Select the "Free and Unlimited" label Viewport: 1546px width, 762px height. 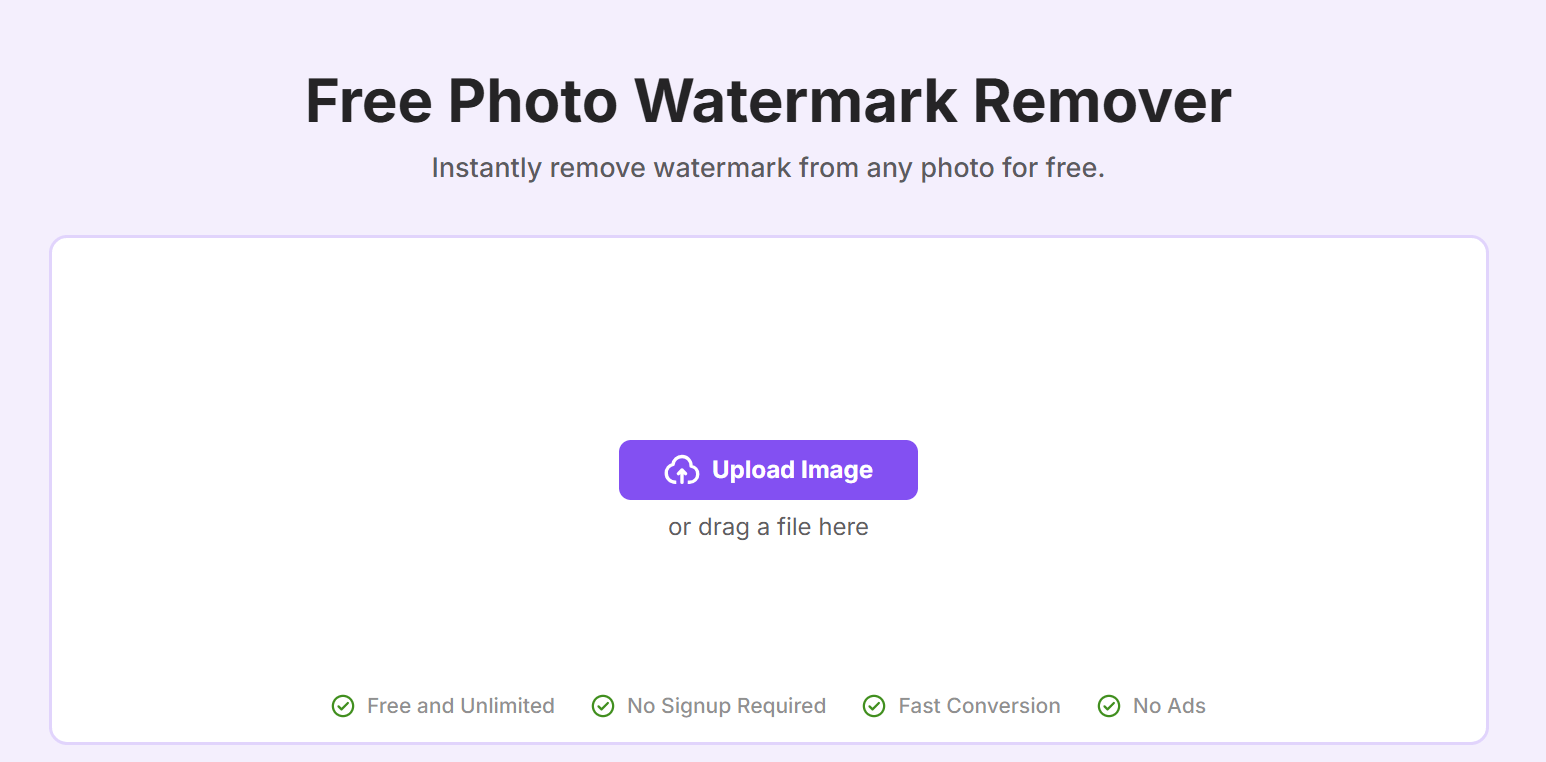tap(460, 706)
